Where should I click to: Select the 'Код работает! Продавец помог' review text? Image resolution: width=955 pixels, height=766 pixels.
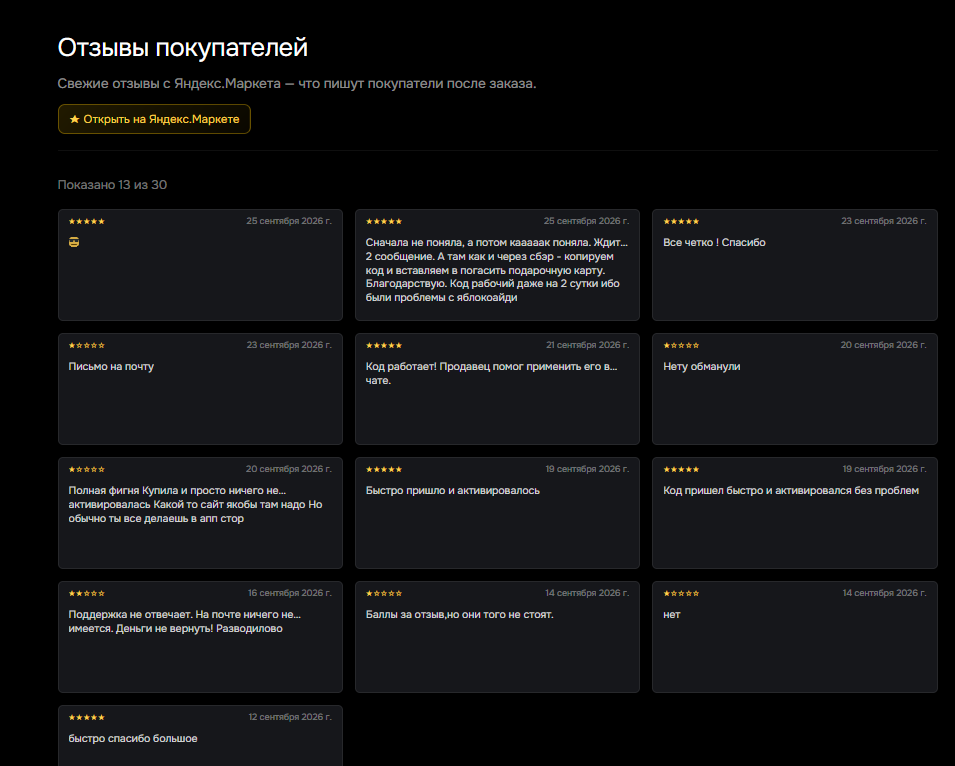(492, 373)
